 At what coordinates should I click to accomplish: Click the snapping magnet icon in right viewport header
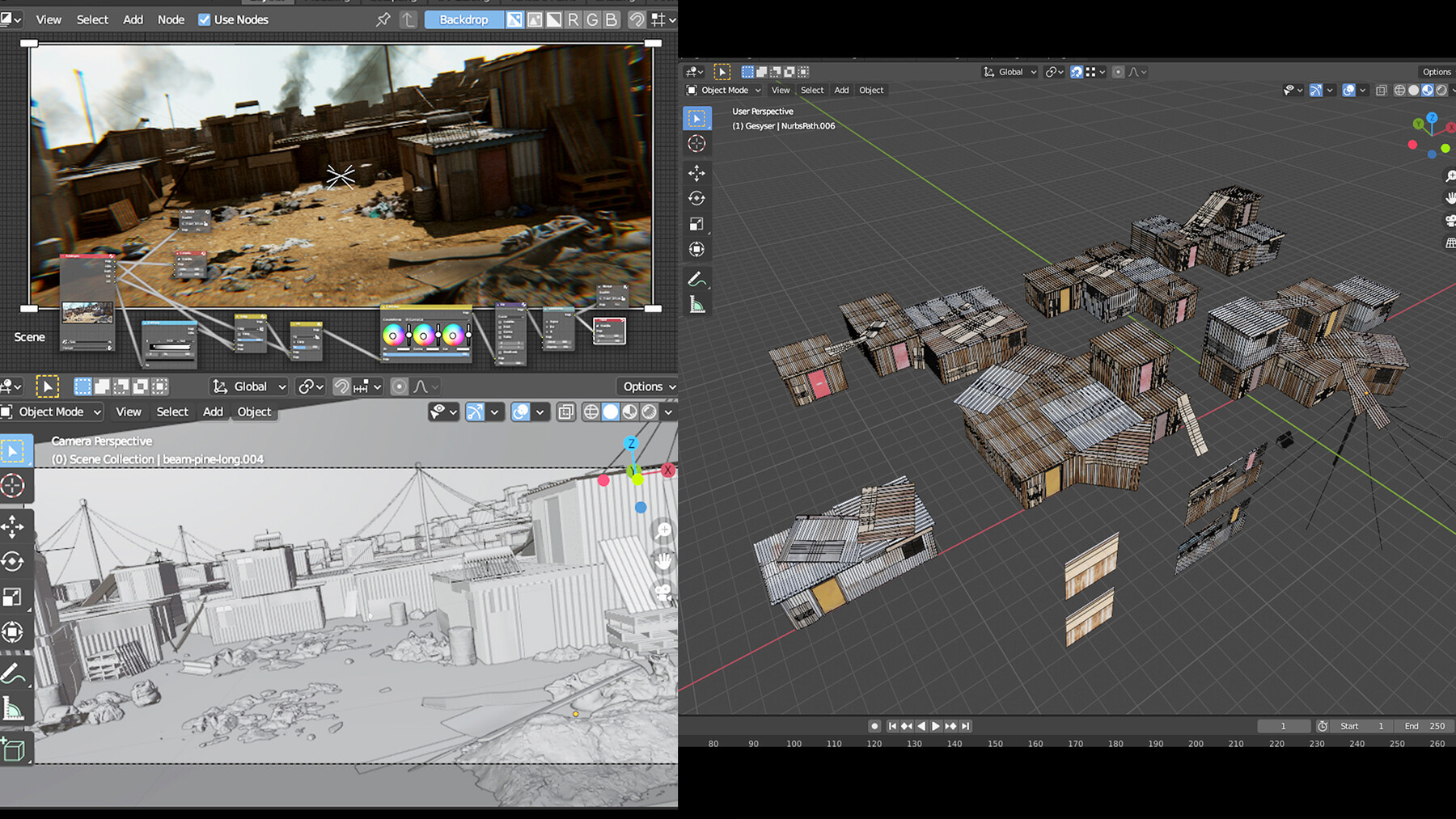(x=1076, y=72)
